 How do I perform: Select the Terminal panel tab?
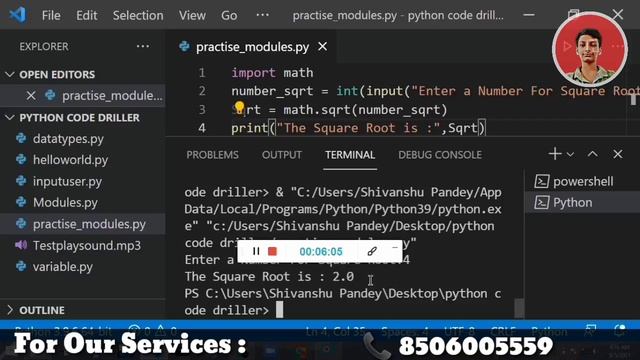pyautogui.click(x=350, y=155)
